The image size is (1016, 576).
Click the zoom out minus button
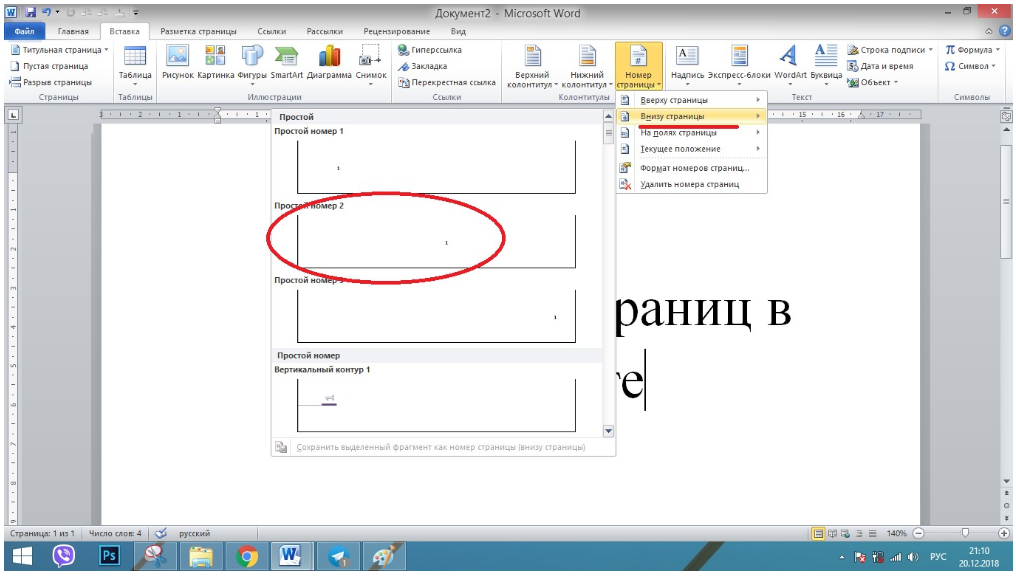point(918,533)
